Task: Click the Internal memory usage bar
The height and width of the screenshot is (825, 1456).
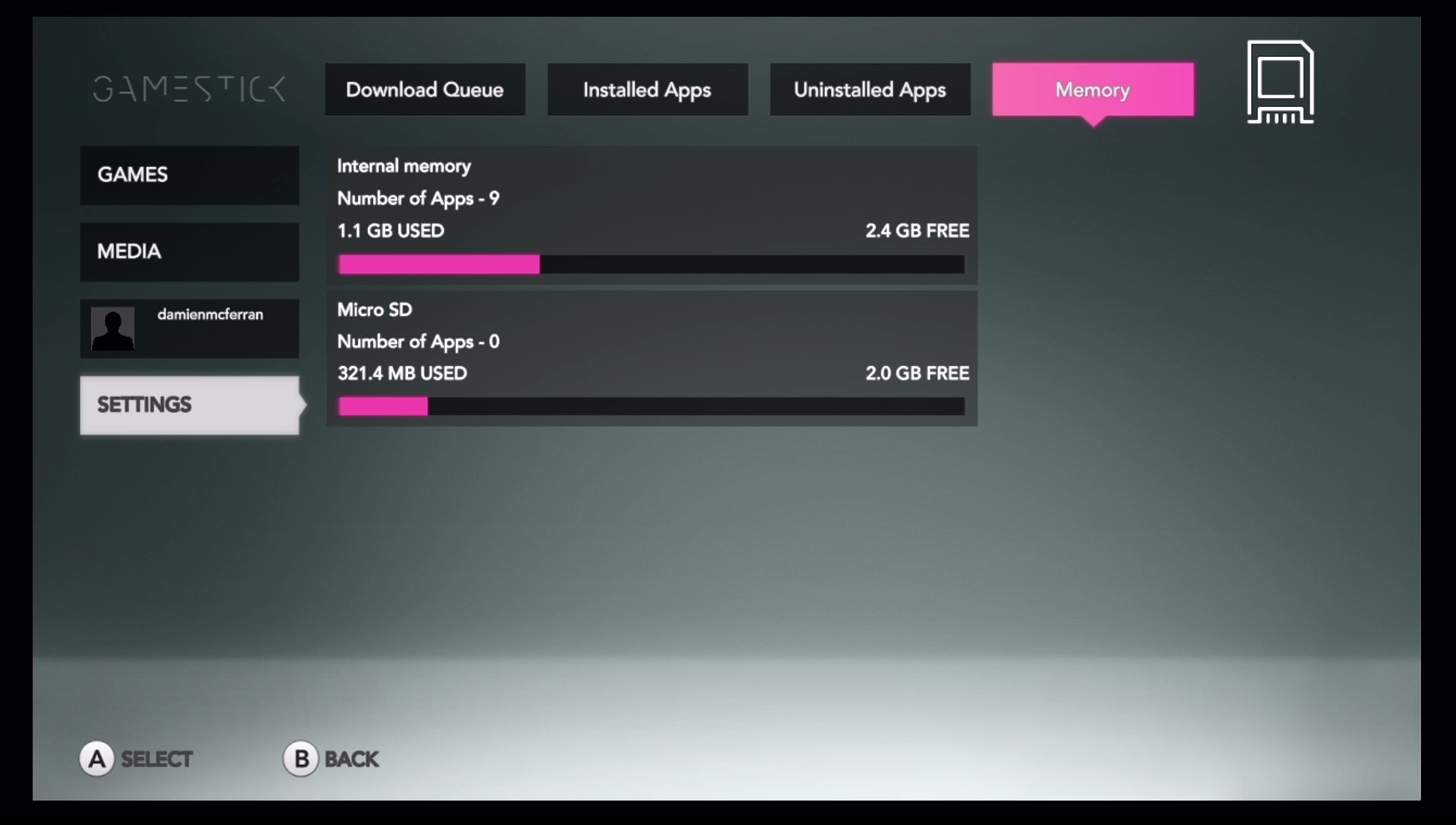Action: coord(651,264)
